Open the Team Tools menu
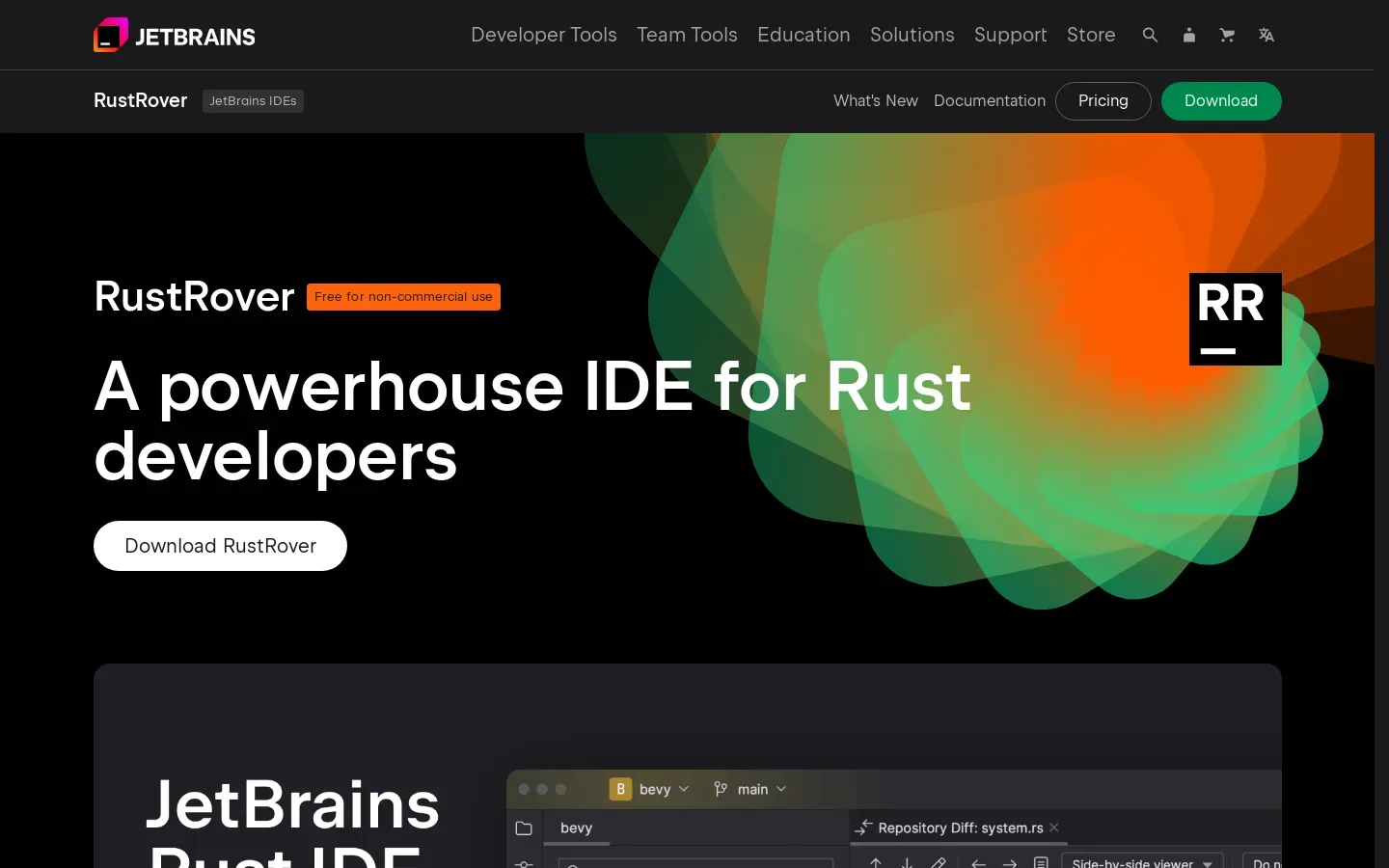The image size is (1389, 868). click(x=687, y=35)
